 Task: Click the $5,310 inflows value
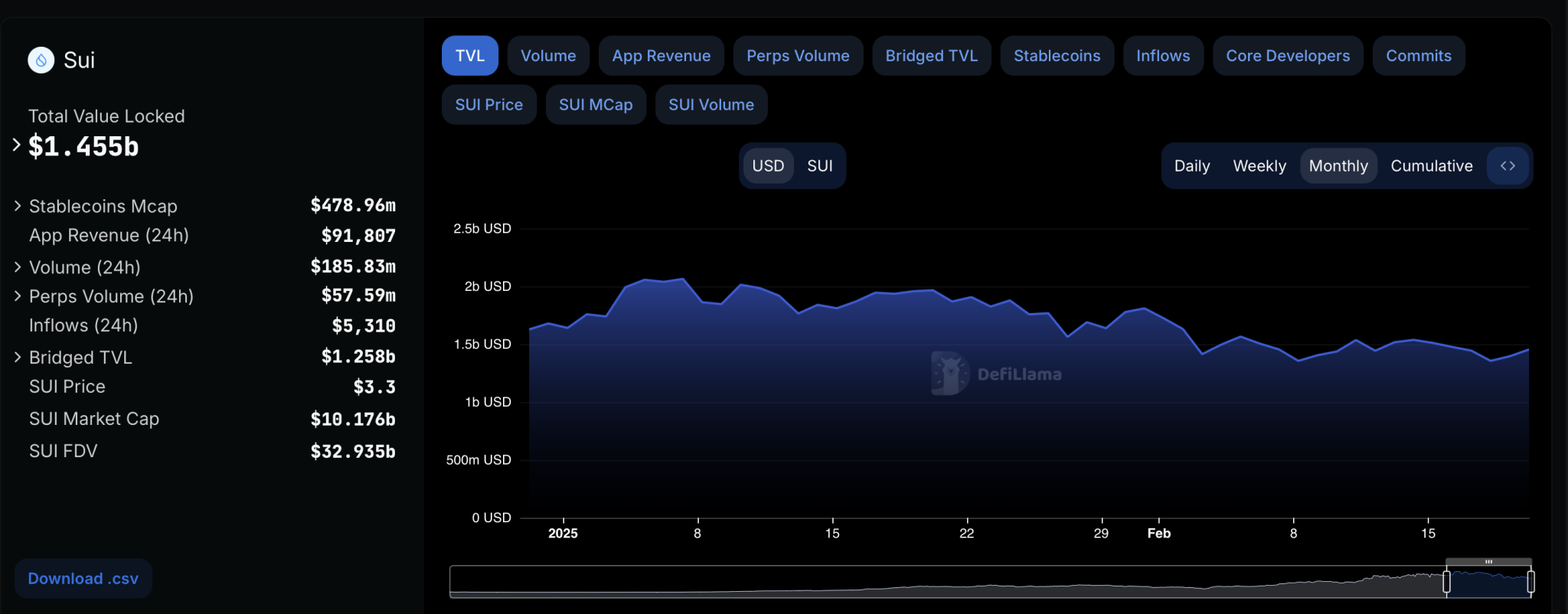tap(364, 326)
